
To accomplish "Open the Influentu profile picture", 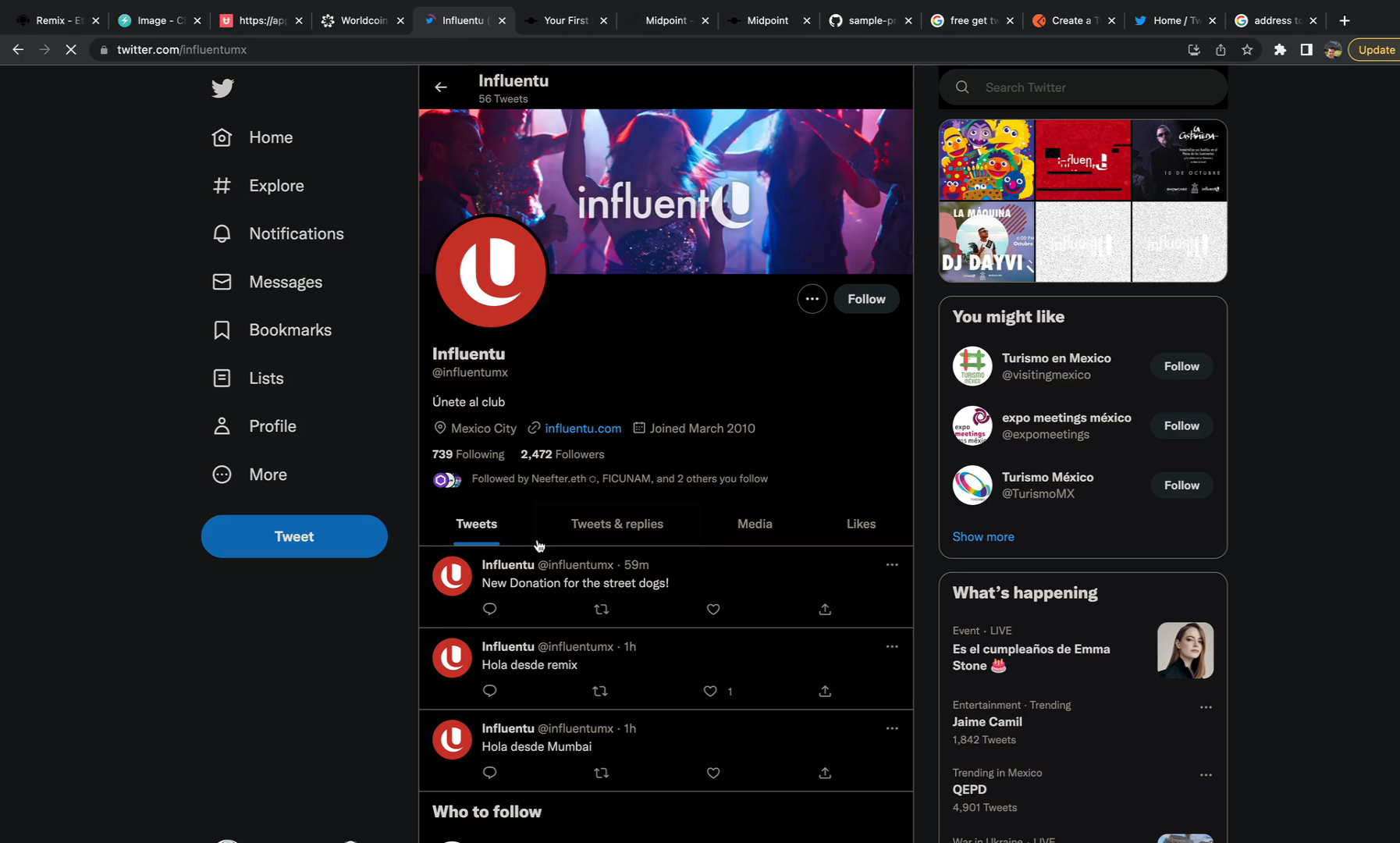I will pyautogui.click(x=491, y=272).
